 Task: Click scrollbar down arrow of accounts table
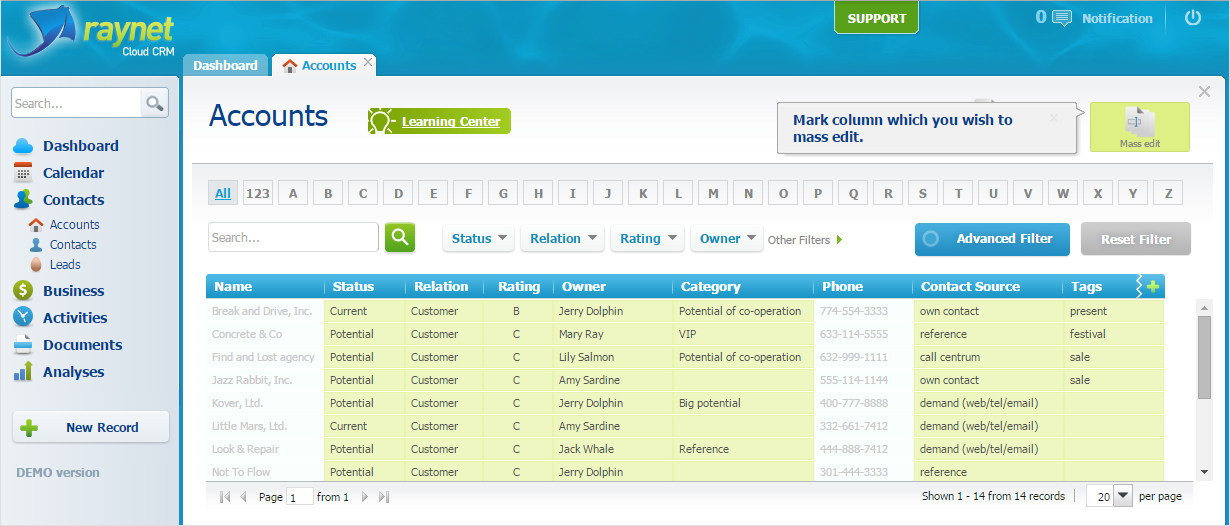click(x=1204, y=472)
